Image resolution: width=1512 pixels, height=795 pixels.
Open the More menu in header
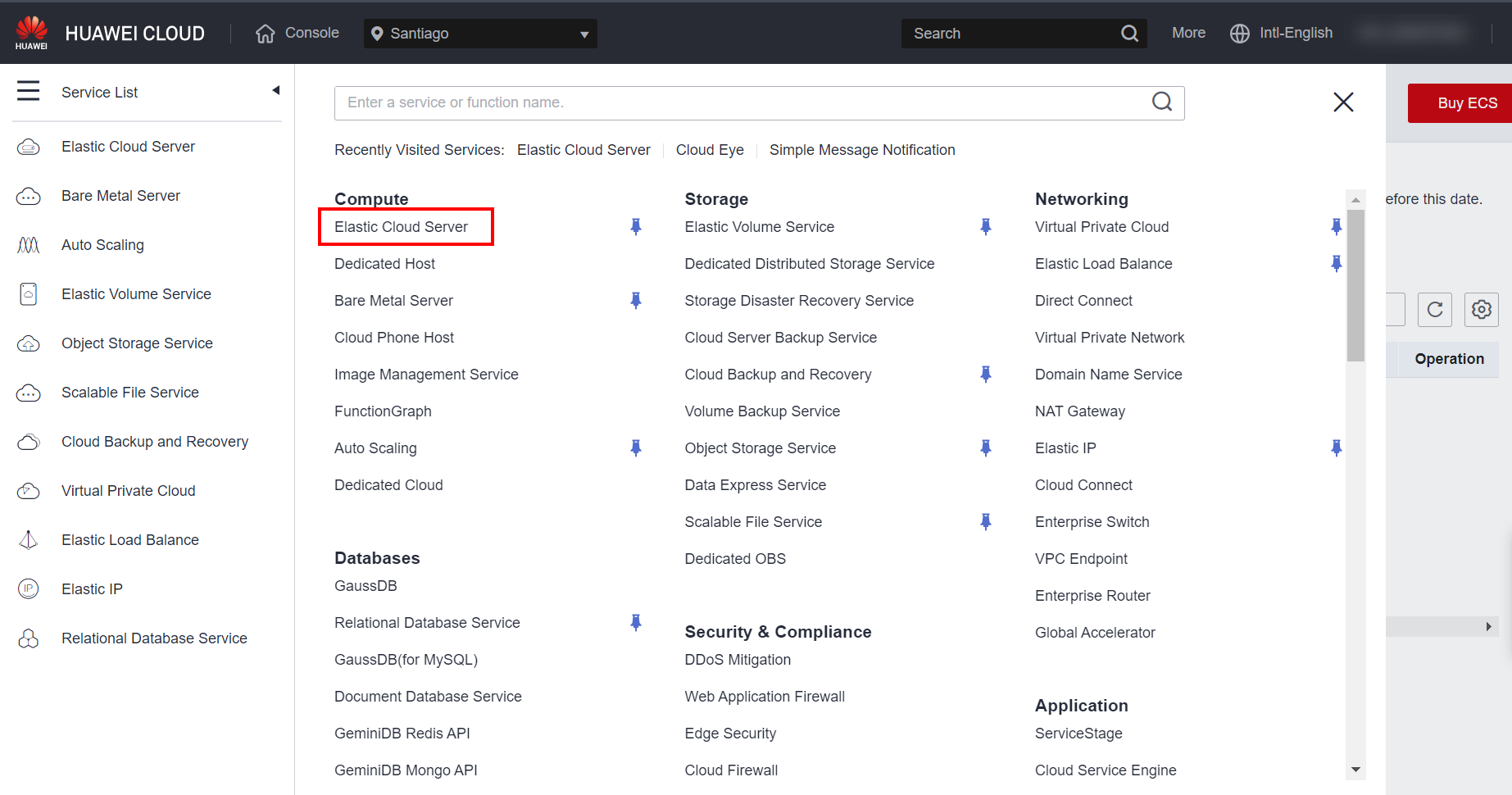tap(1187, 33)
